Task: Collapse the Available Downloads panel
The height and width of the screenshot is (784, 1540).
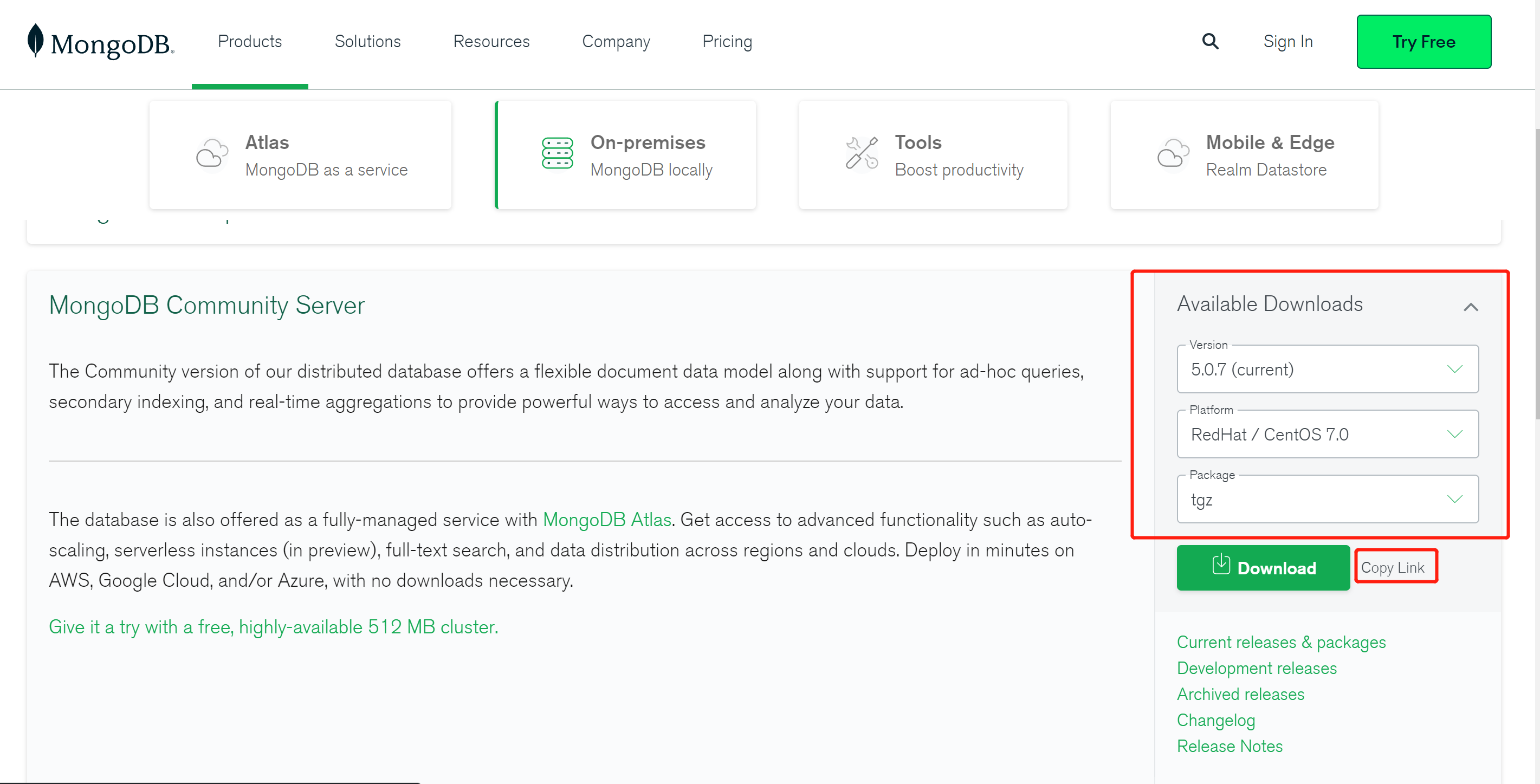Action: pyautogui.click(x=1472, y=307)
